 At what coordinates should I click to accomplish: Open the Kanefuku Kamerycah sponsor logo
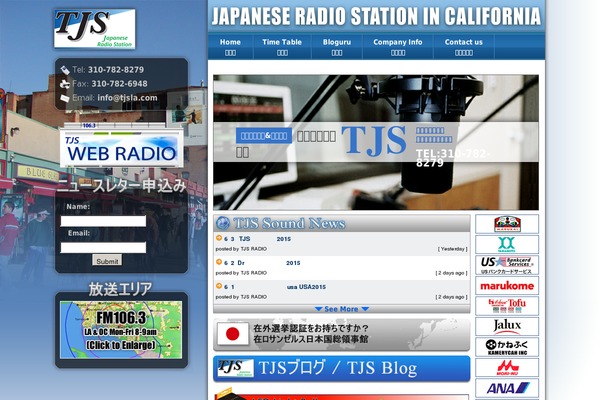[507, 347]
